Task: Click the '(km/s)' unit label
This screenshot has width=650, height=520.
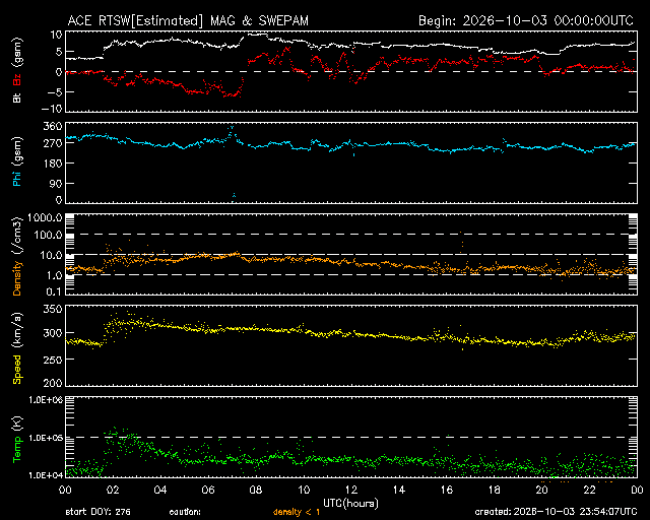Action: [17, 331]
